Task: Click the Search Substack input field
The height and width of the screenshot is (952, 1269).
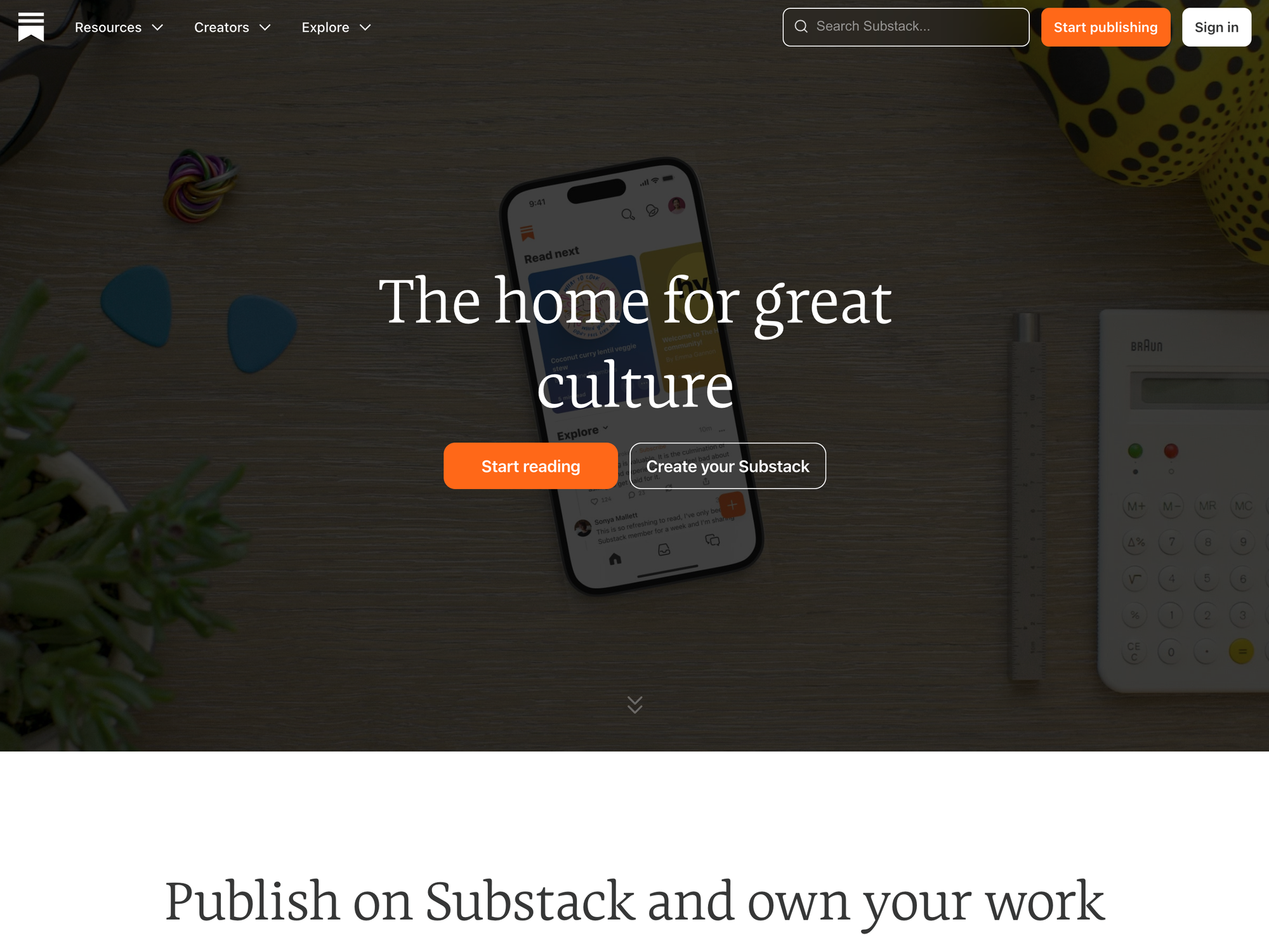Action: [x=906, y=27]
